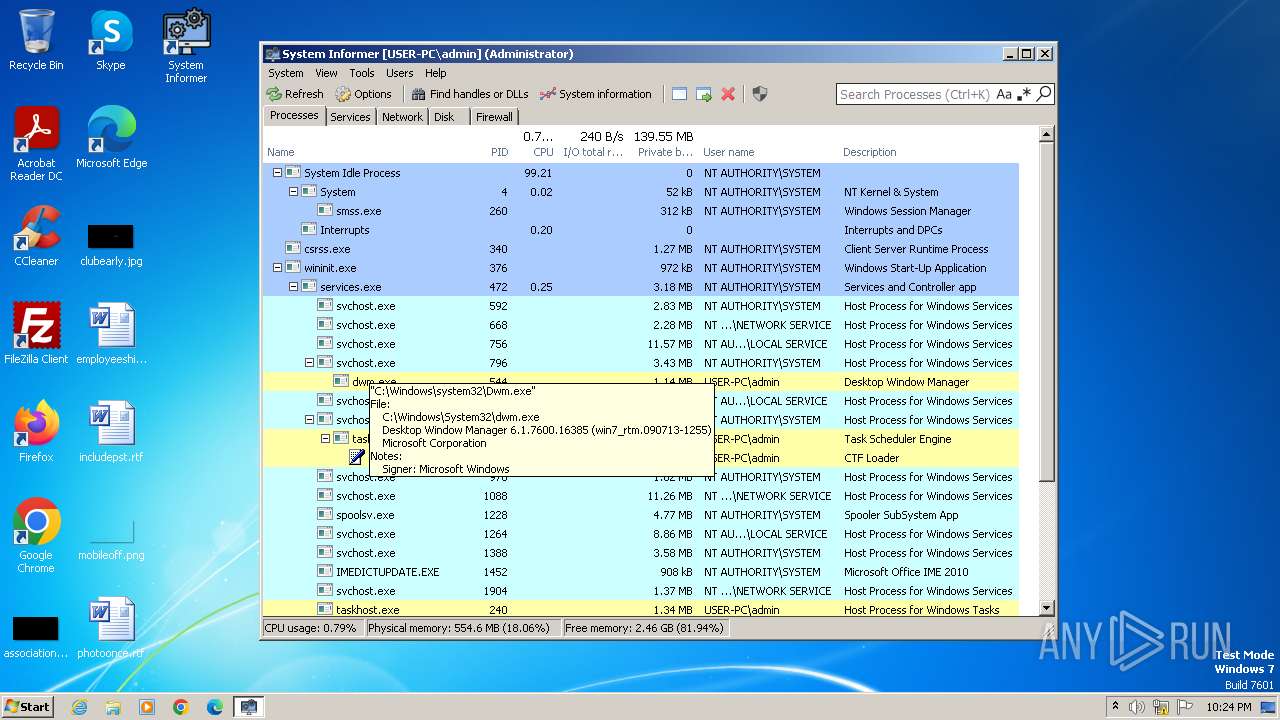Toggle case-sensitive search Aa

click(1004, 94)
